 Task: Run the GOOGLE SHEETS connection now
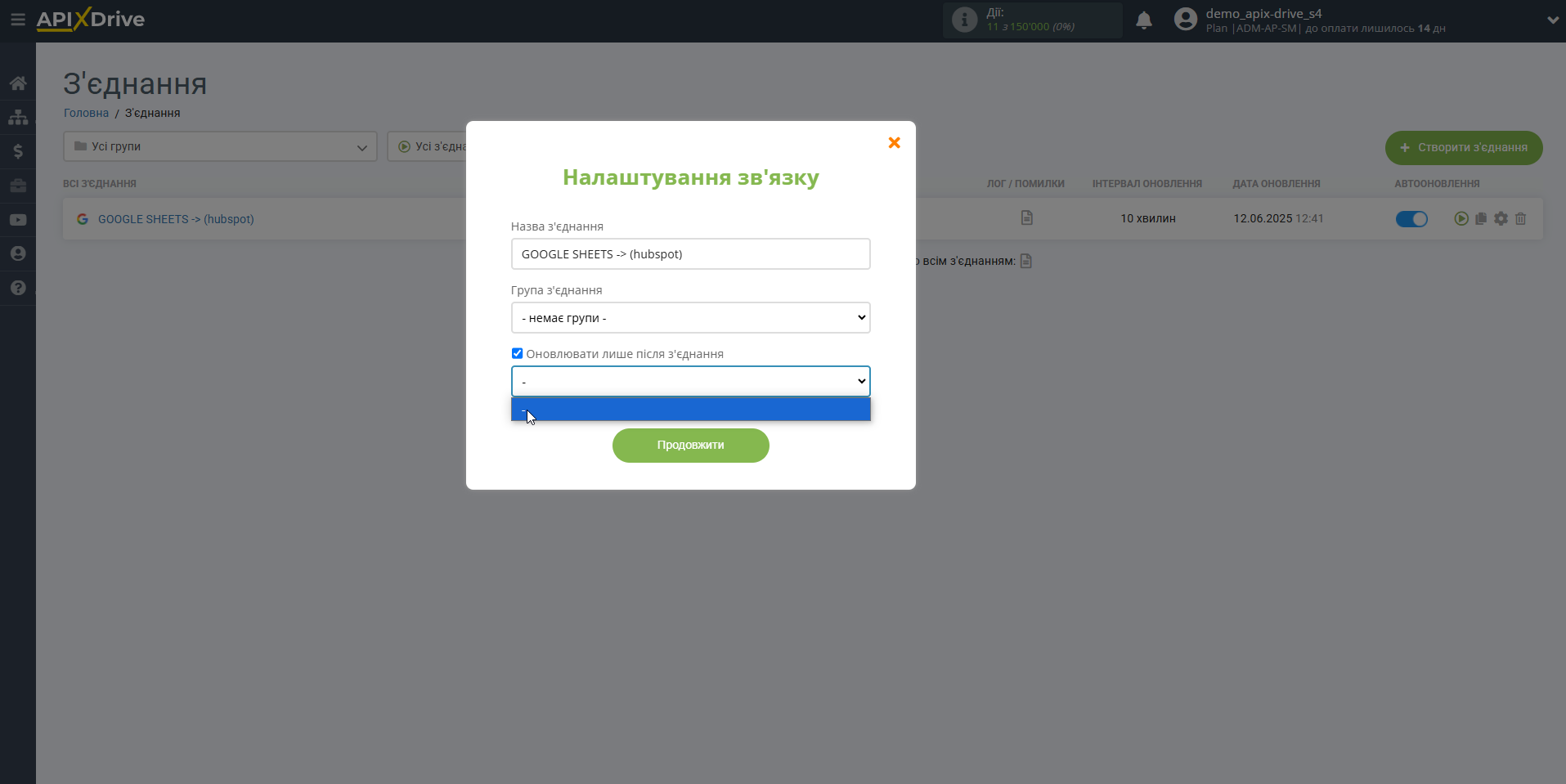tap(1461, 218)
